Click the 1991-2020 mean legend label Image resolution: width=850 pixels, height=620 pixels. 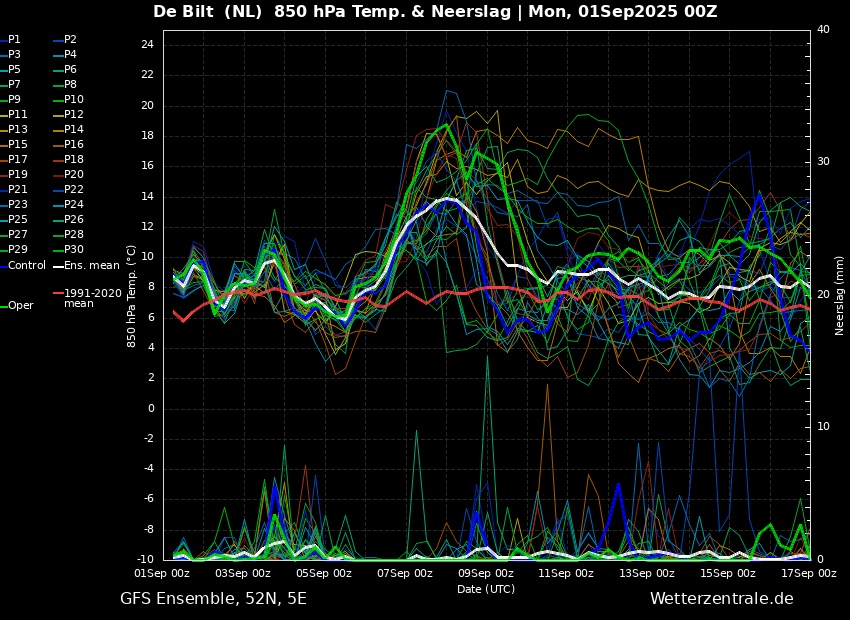tap(93, 298)
